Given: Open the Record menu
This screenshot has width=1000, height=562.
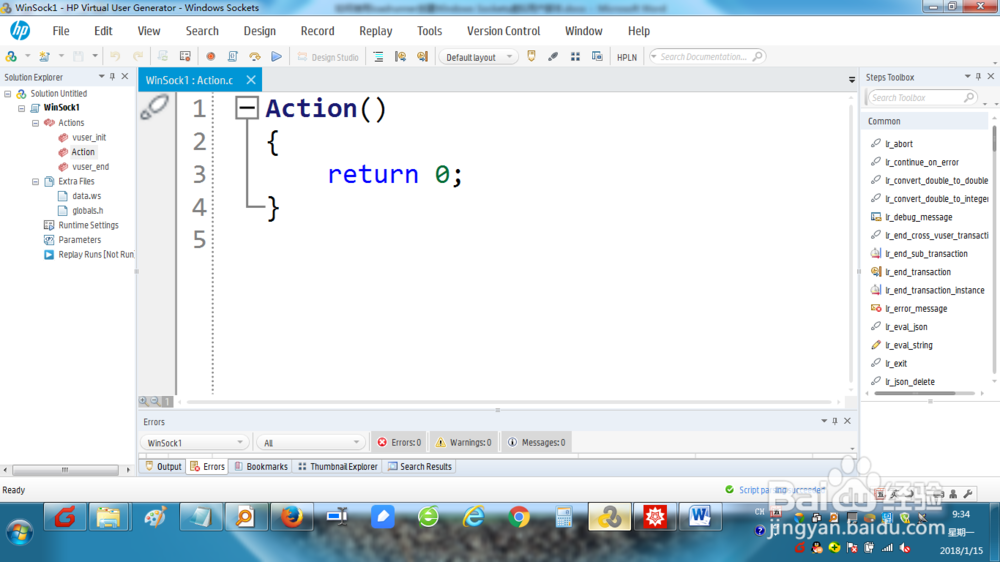Looking at the screenshot, I should (318, 31).
